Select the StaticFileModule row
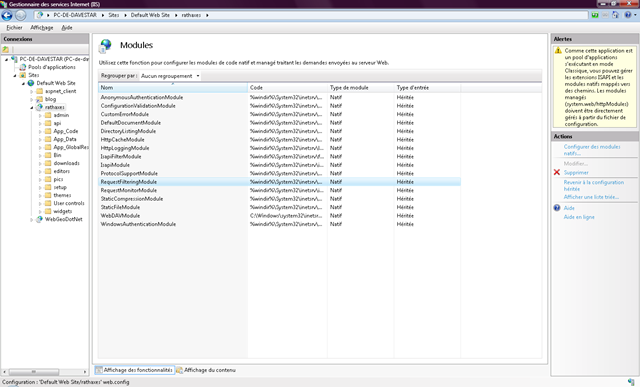The height and width of the screenshot is (387, 640). click(x=280, y=207)
